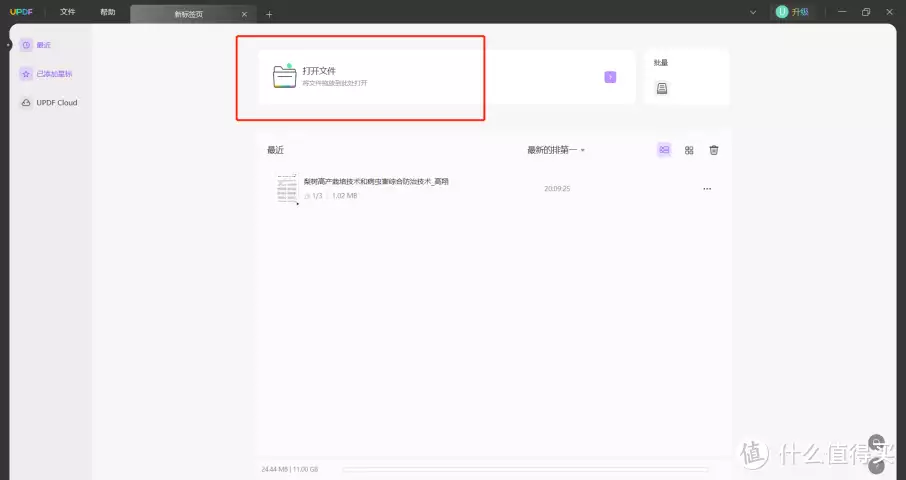Viewport: 906px width, 480px height.
Task: Expand the tab list chevron in title bar
Action: coord(753,12)
